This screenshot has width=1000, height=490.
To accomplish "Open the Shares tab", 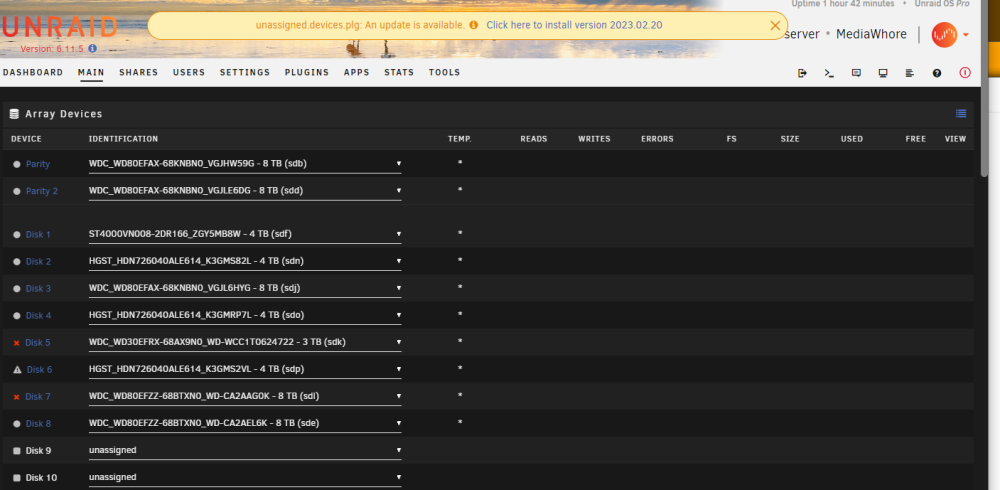I will 138,73.
